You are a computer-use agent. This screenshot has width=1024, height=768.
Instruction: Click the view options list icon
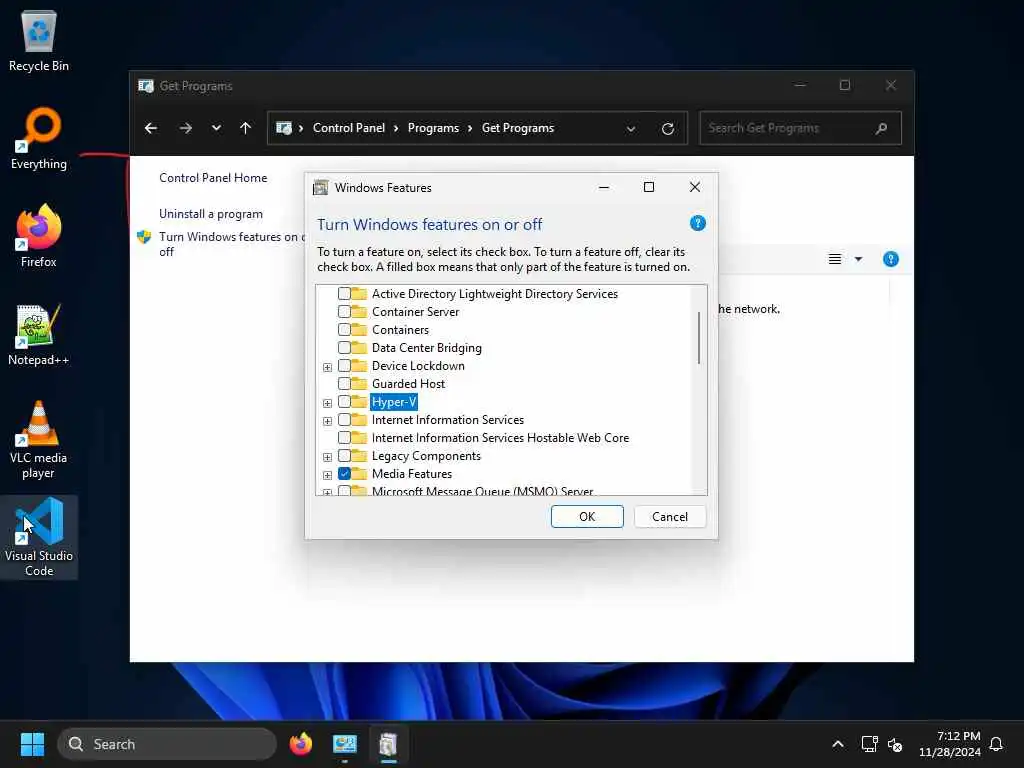(835, 259)
